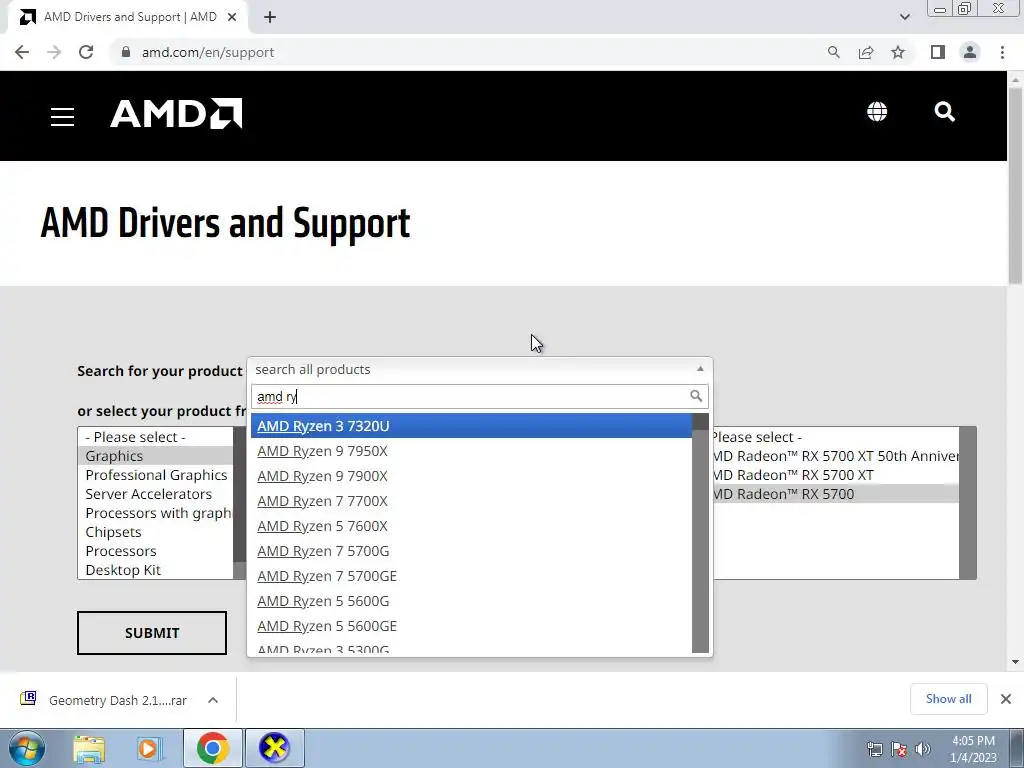Click the browser forward arrow

(x=54, y=52)
